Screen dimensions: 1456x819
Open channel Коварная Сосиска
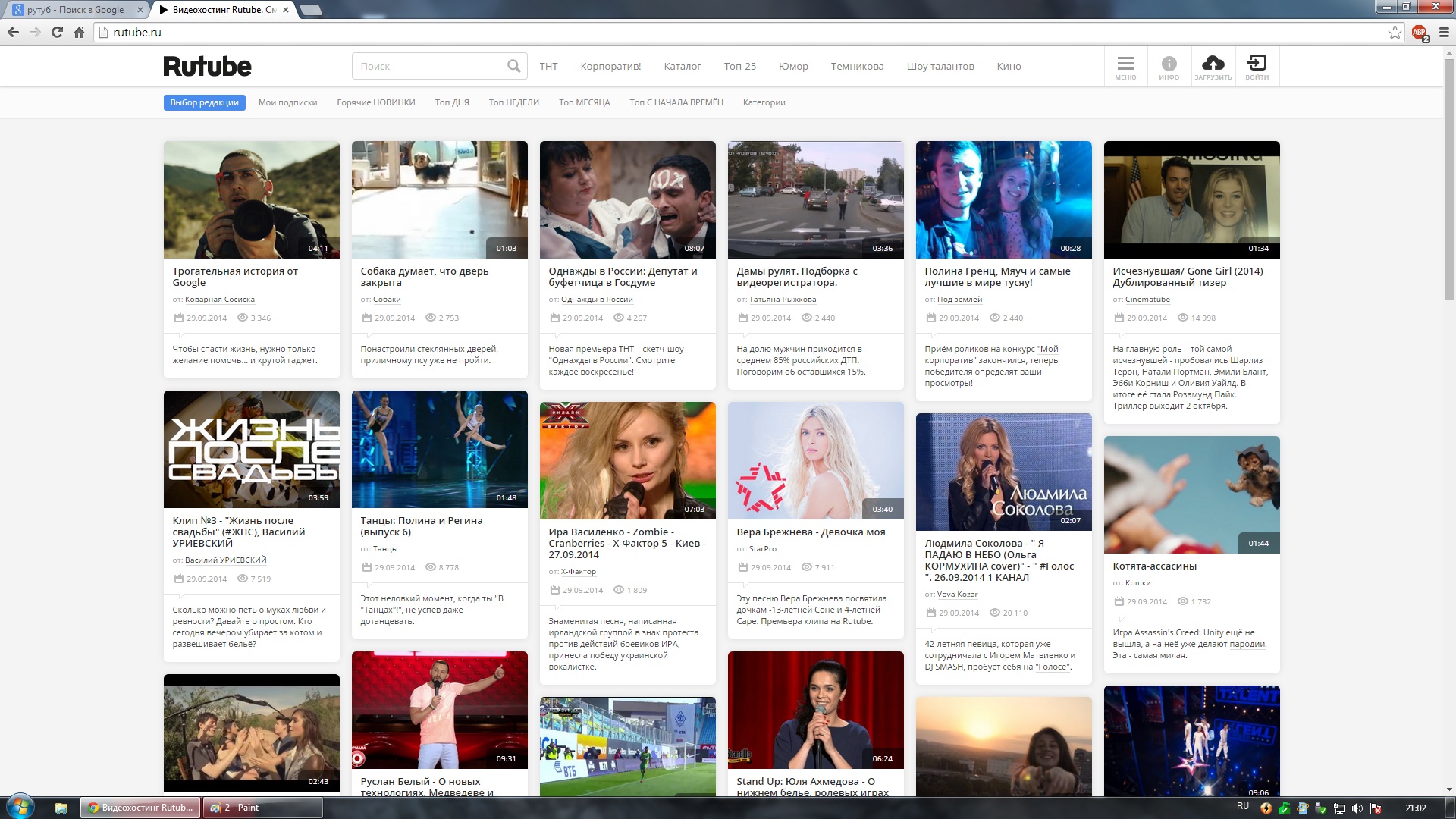(220, 300)
